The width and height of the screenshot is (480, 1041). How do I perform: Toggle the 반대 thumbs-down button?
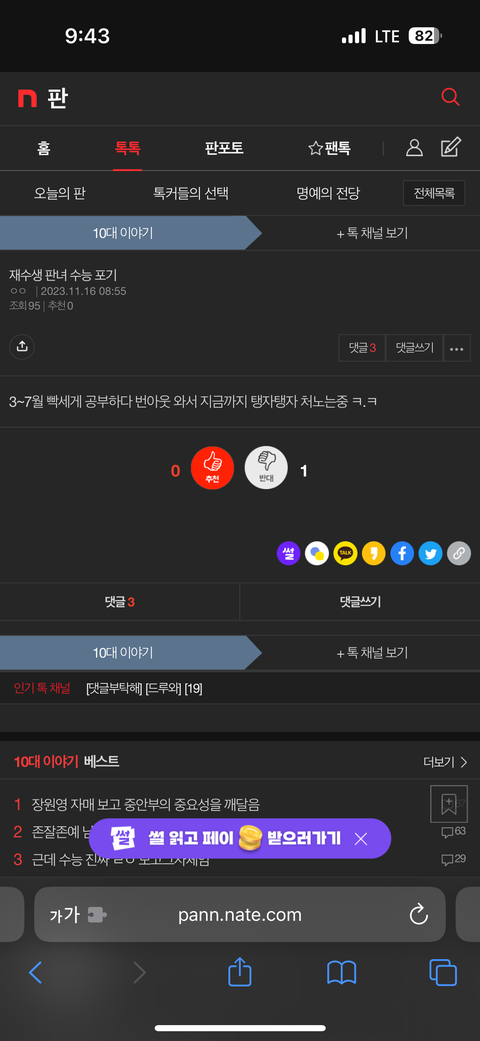(x=266, y=468)
